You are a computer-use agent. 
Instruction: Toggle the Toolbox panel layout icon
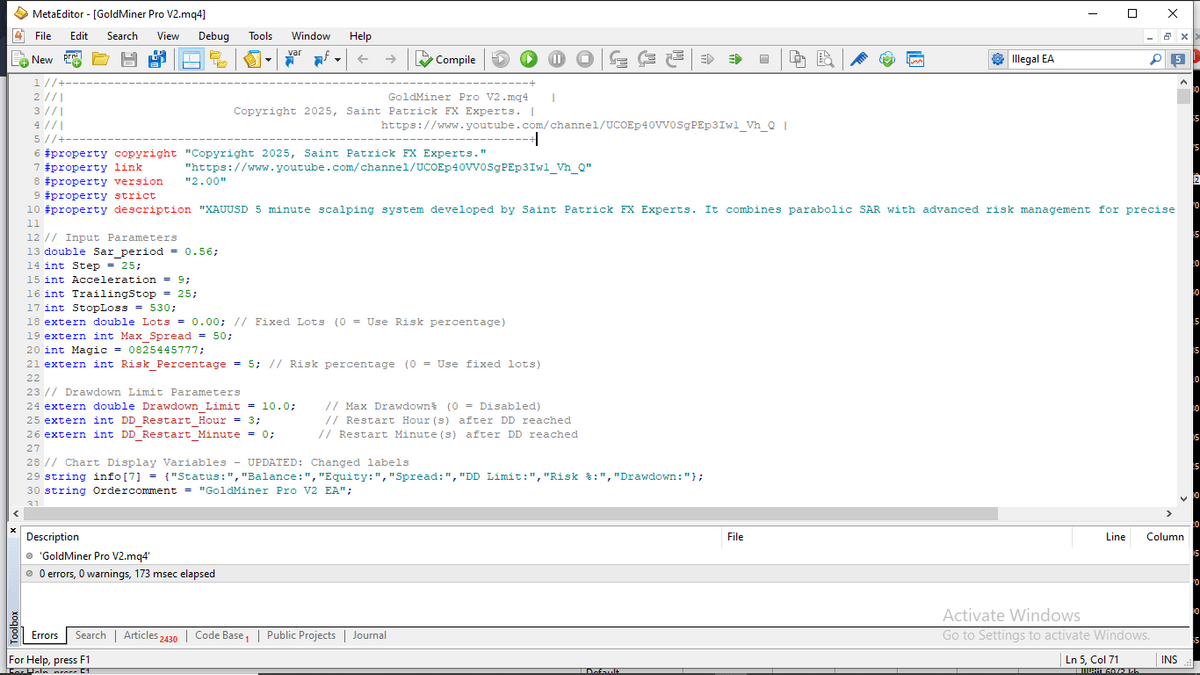[191, 59]
